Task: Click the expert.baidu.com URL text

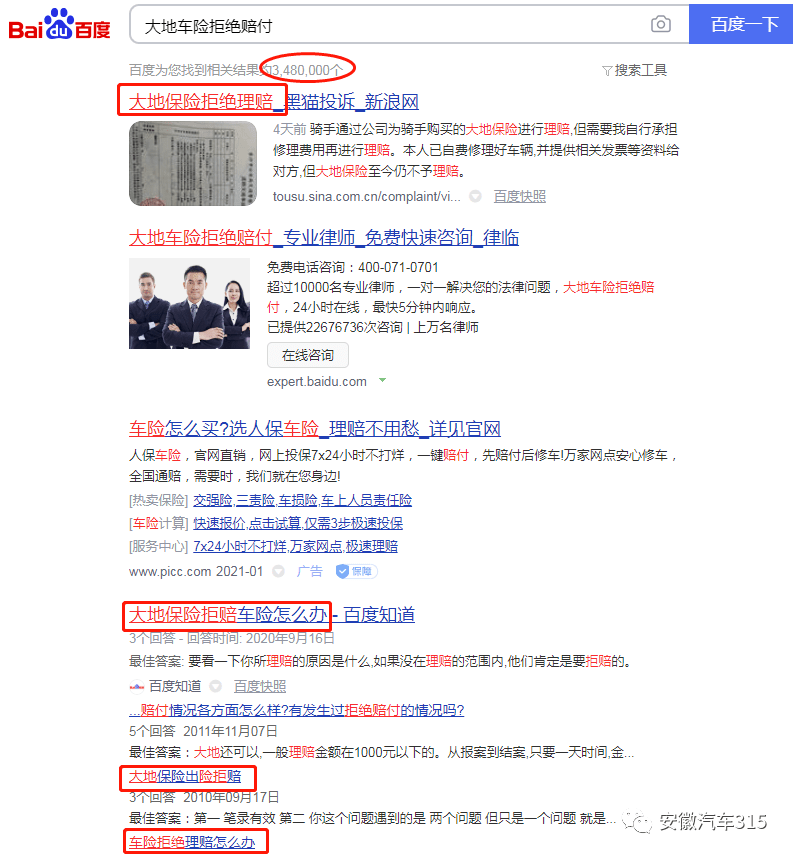Action: pos(317,382)
